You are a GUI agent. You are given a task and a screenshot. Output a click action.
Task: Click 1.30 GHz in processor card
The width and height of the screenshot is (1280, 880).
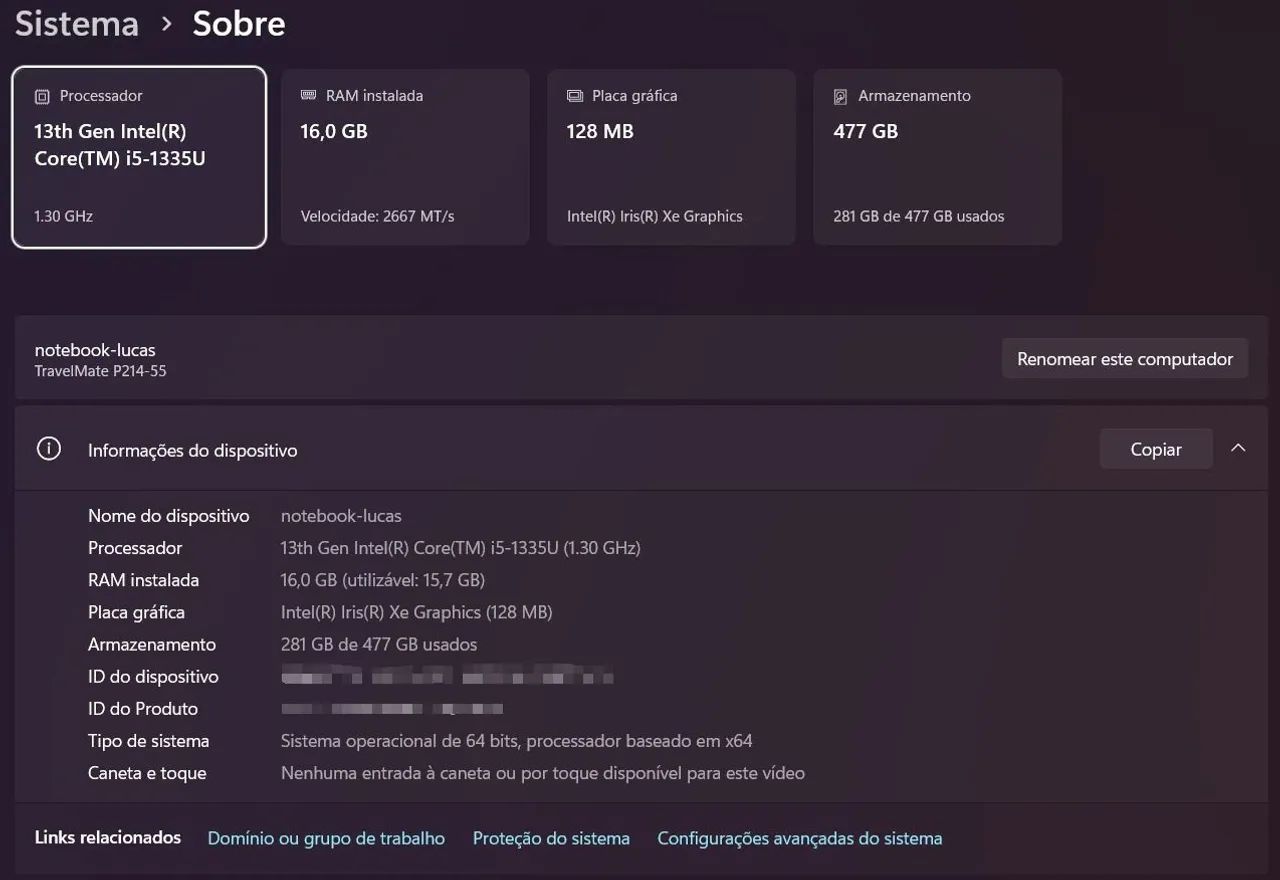pyautogui.click(x=63, y=216)
